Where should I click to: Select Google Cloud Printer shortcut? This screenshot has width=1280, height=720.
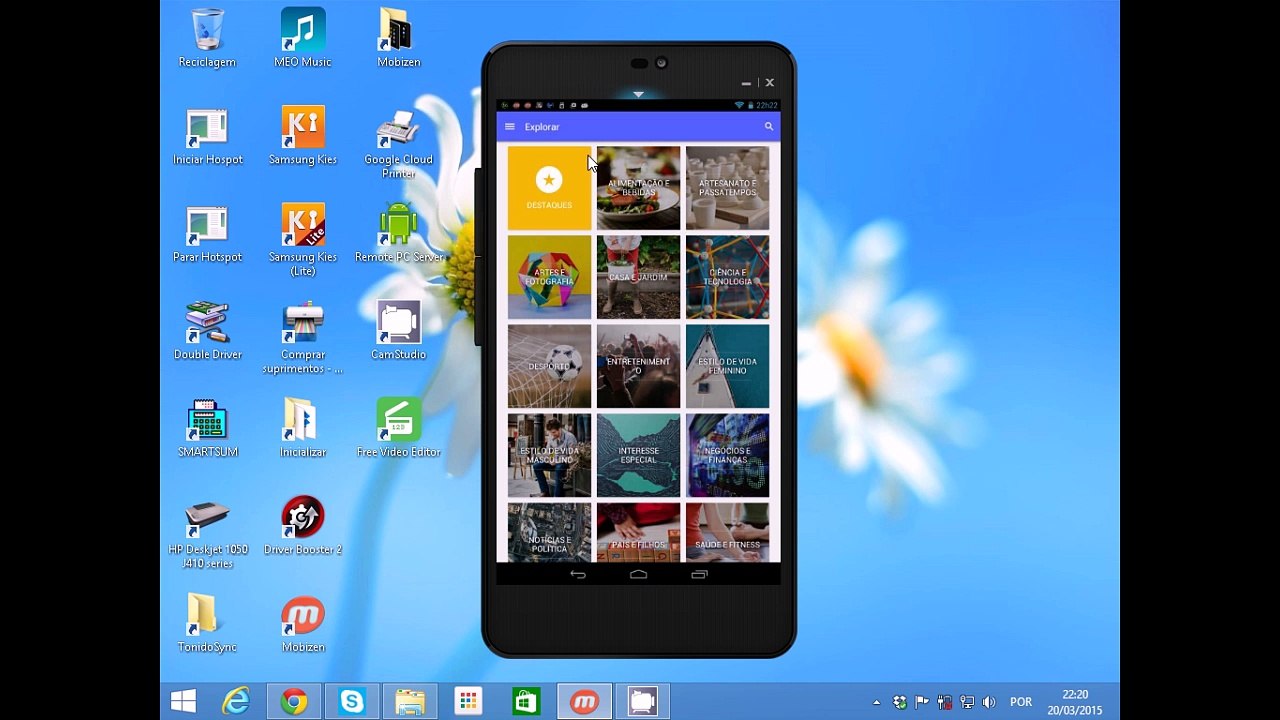pyautogui.click(x=398, y=143)
